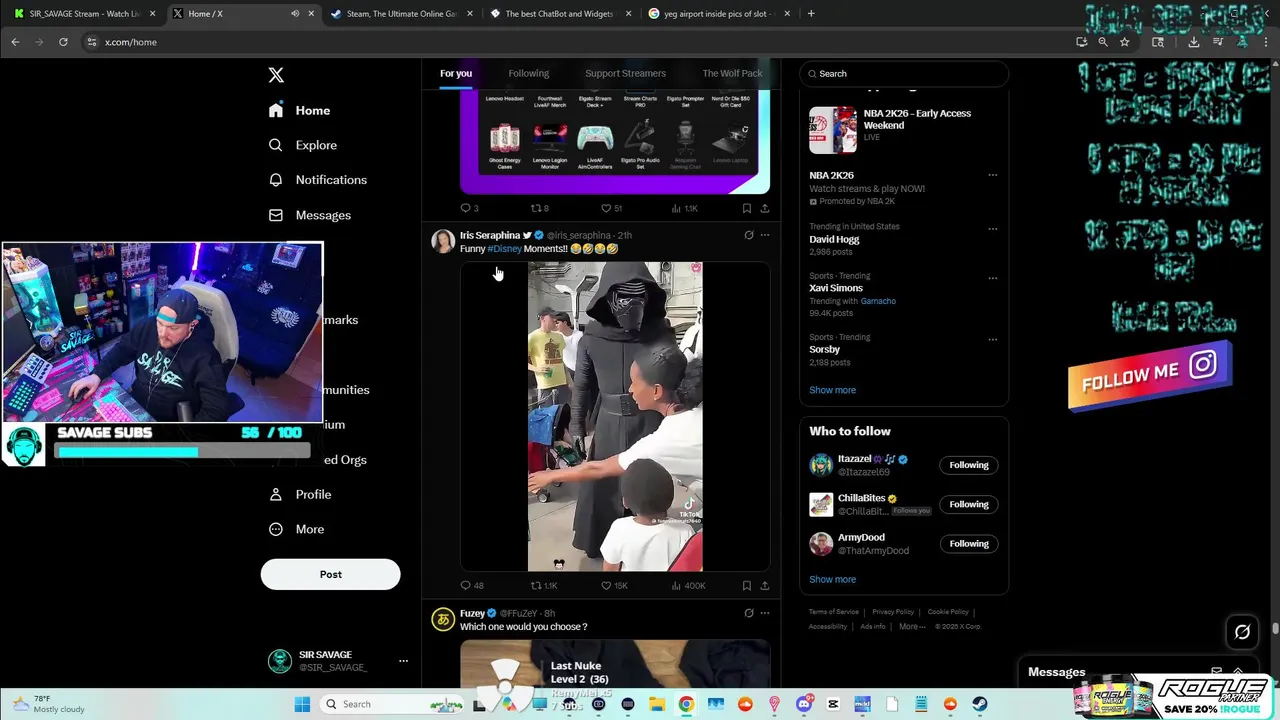Play the Kylo Ren video

tap(615, 416)
